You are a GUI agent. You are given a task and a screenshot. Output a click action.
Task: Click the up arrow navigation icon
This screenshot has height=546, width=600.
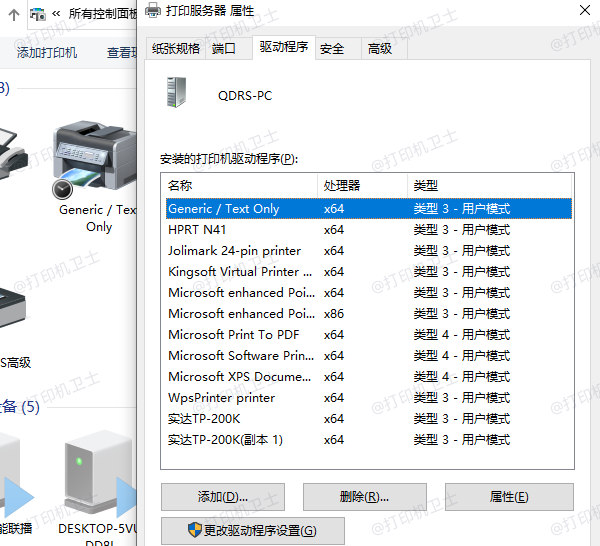click(14, 14)
